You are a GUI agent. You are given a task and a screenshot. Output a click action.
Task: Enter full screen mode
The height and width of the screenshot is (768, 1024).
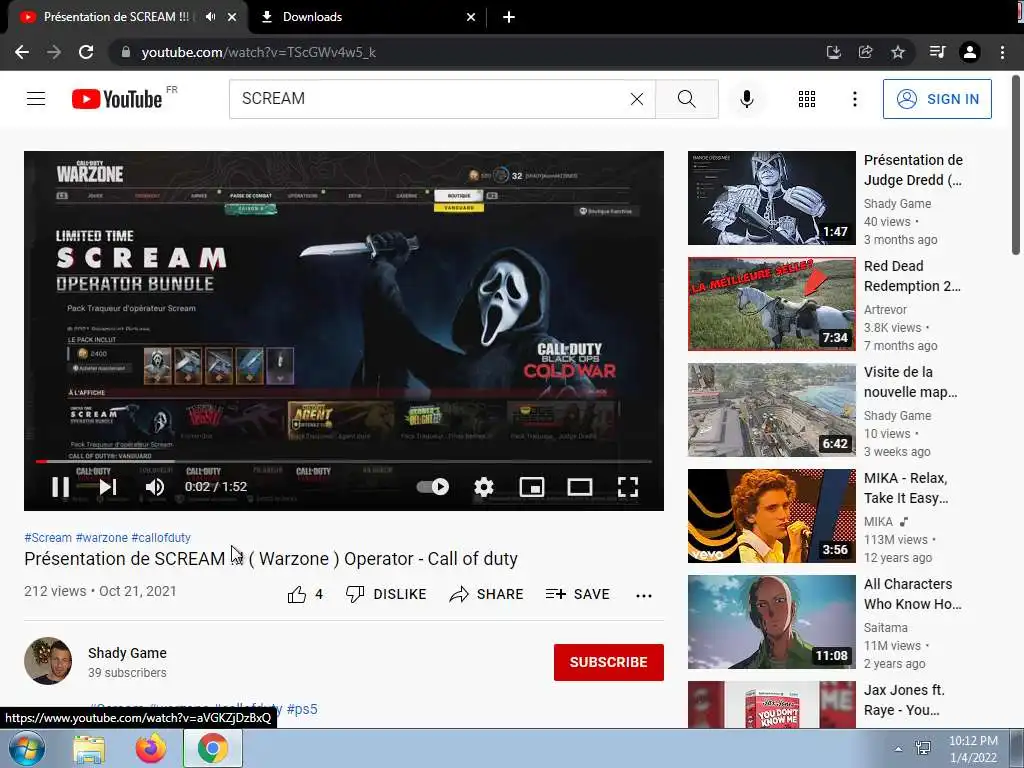[x=628, y=487]
